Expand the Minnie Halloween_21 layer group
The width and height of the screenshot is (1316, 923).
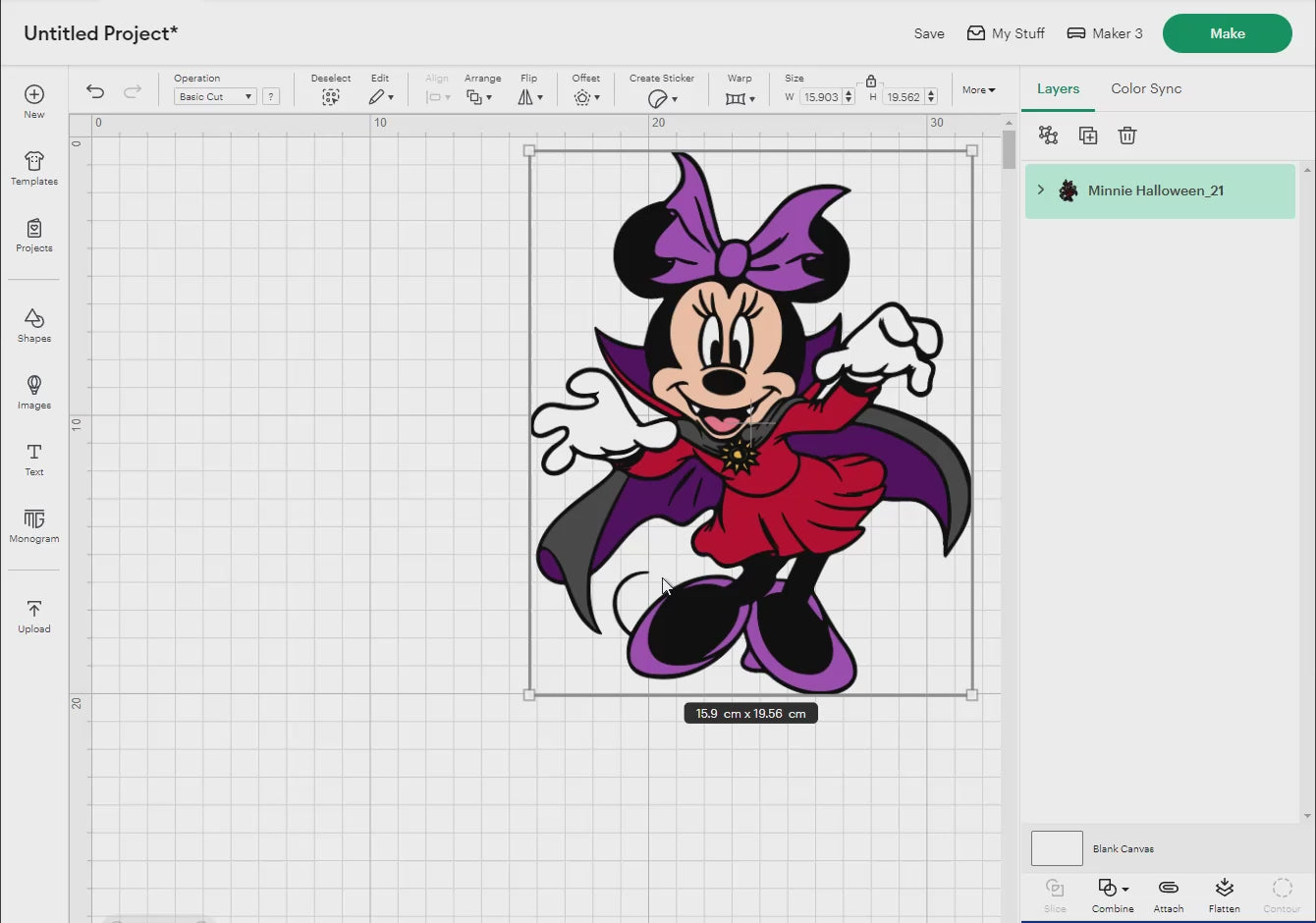[x=1041, y=190]
